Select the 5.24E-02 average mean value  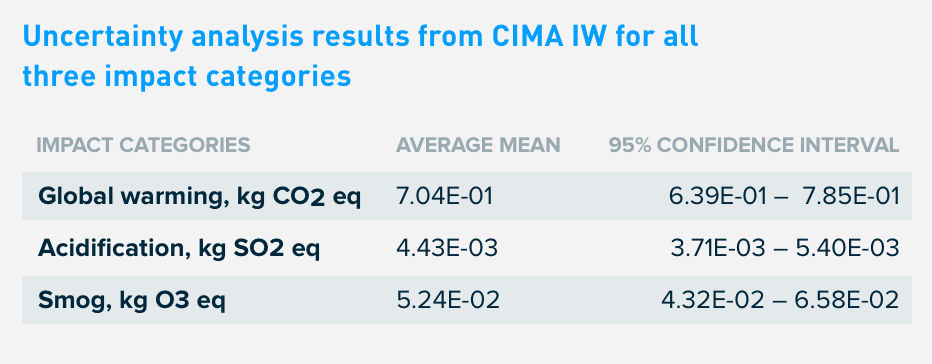448,301
